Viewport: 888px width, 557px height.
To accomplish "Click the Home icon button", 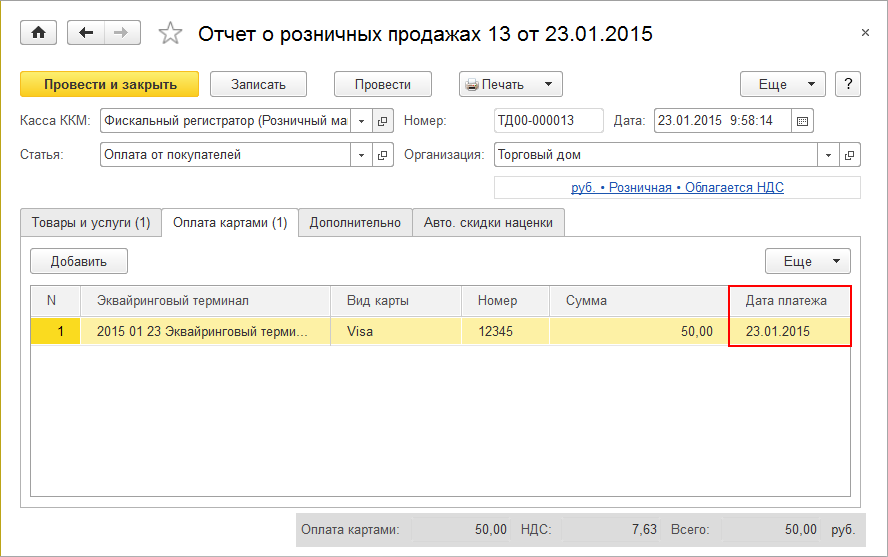I will pos(38,33).
